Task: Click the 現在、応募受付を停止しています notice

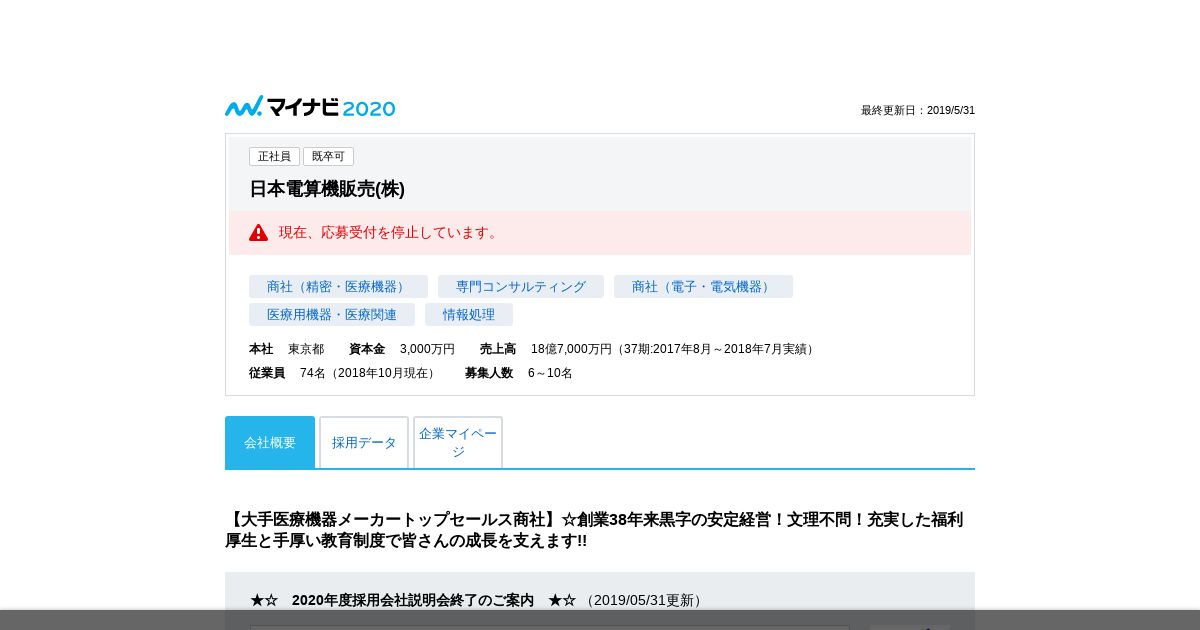Action: click(390, 232)
